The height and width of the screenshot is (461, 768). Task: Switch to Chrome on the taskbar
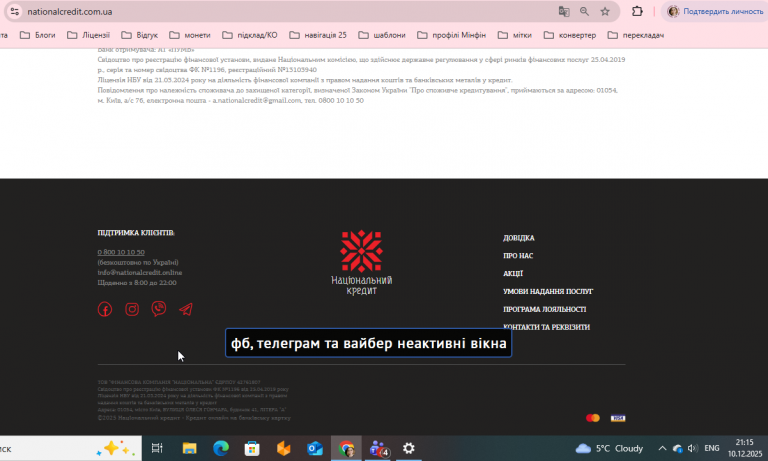[x=346, y=448]
